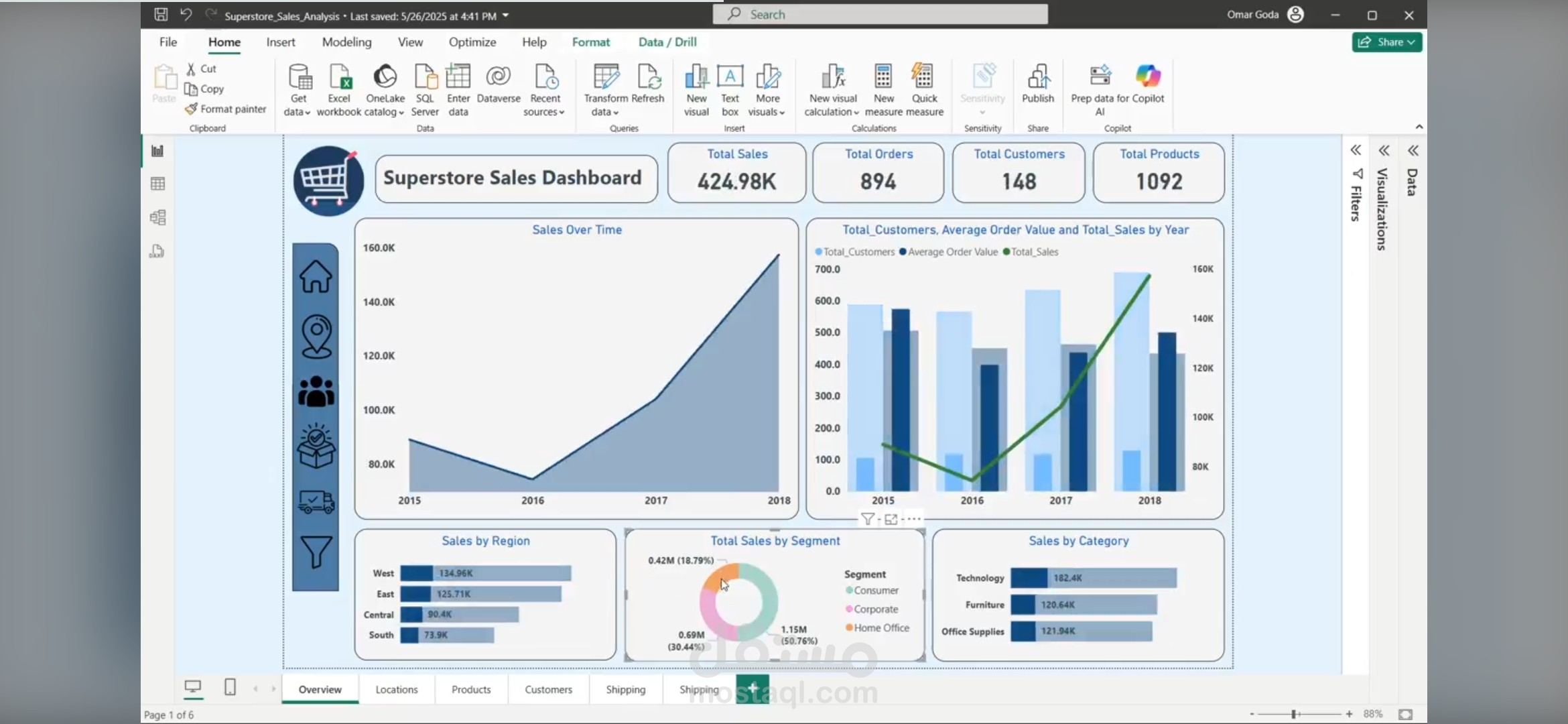Open the Omar Goda account menu

(x=1265, y=14)
